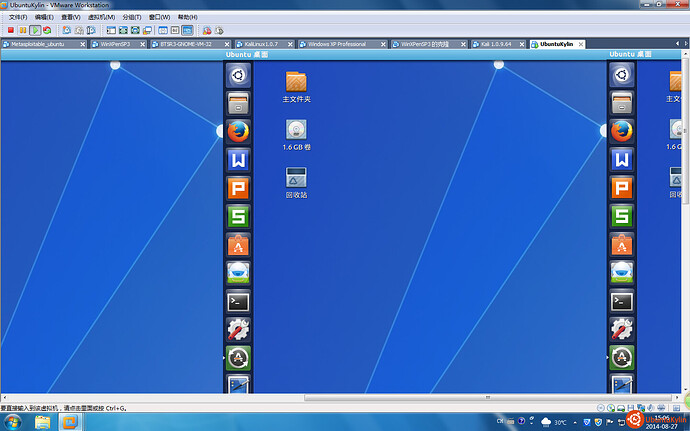Screen dimensions: 690x431
Task: Open Terminal from the left Ubuntu launcher
Action: click(x=238, y=300)
